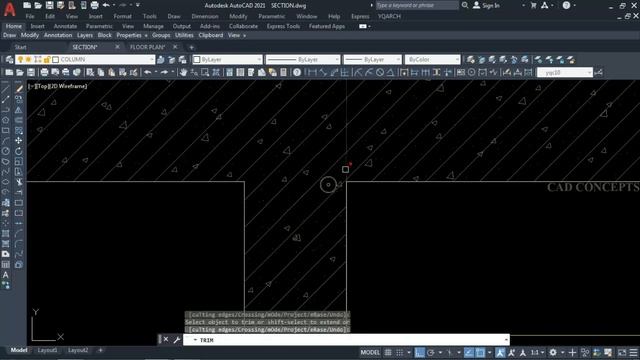Click the Save icon in standard toolbar
Viewport: 640px width, 360px height.
pyautogui.click(x=31, y=73)
